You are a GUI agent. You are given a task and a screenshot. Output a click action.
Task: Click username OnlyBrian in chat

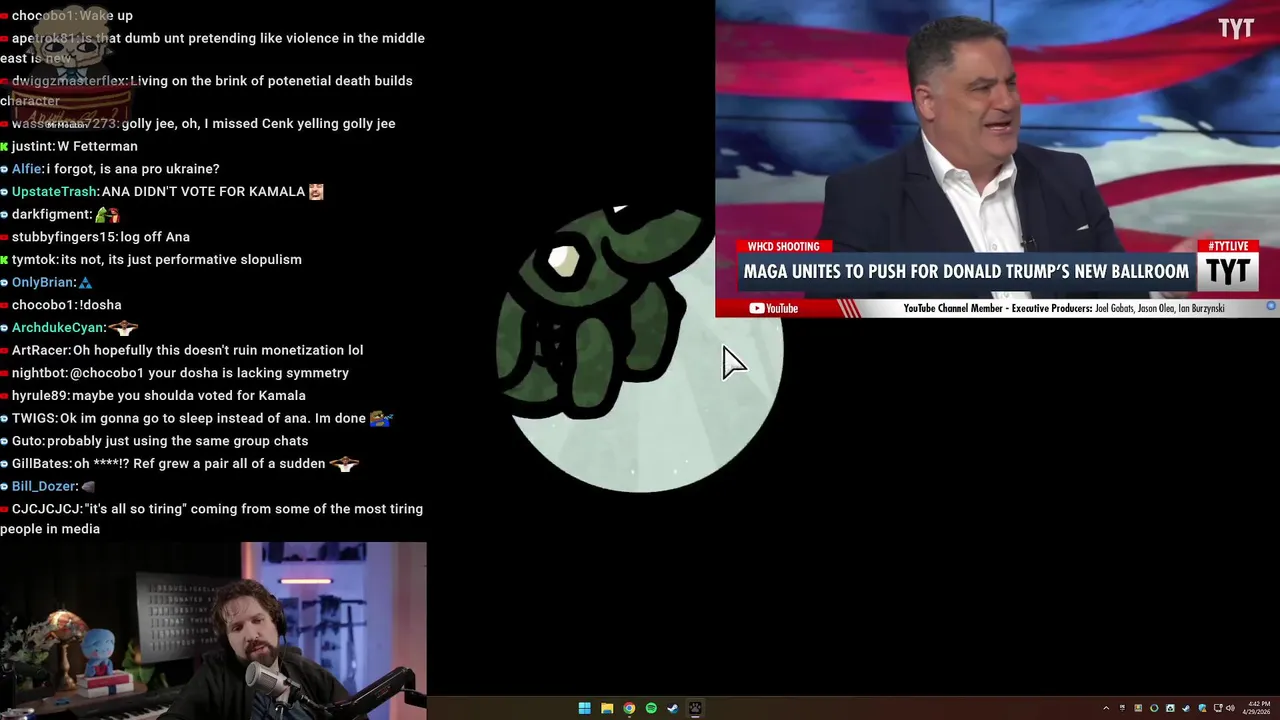pos(43,282)
